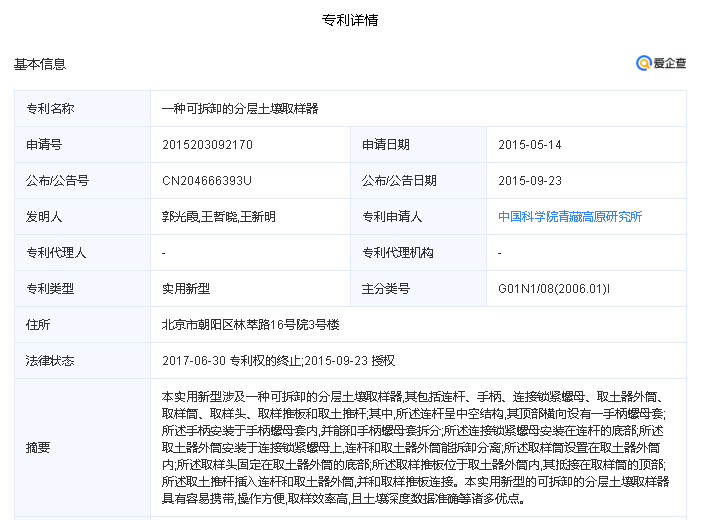
Task: Click the patent type value 实用新型
Action: pos(186,289)
